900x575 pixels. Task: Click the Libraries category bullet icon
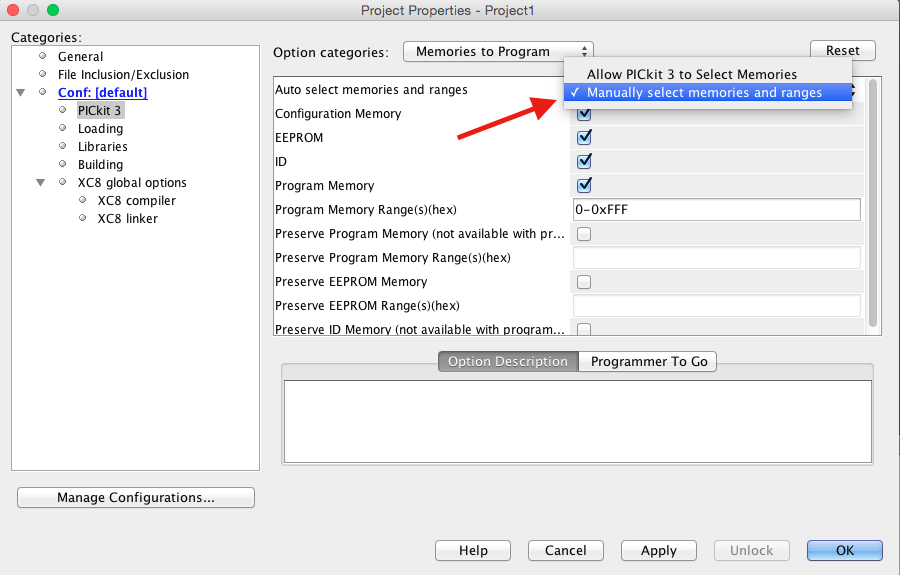[x=63, y=146]
